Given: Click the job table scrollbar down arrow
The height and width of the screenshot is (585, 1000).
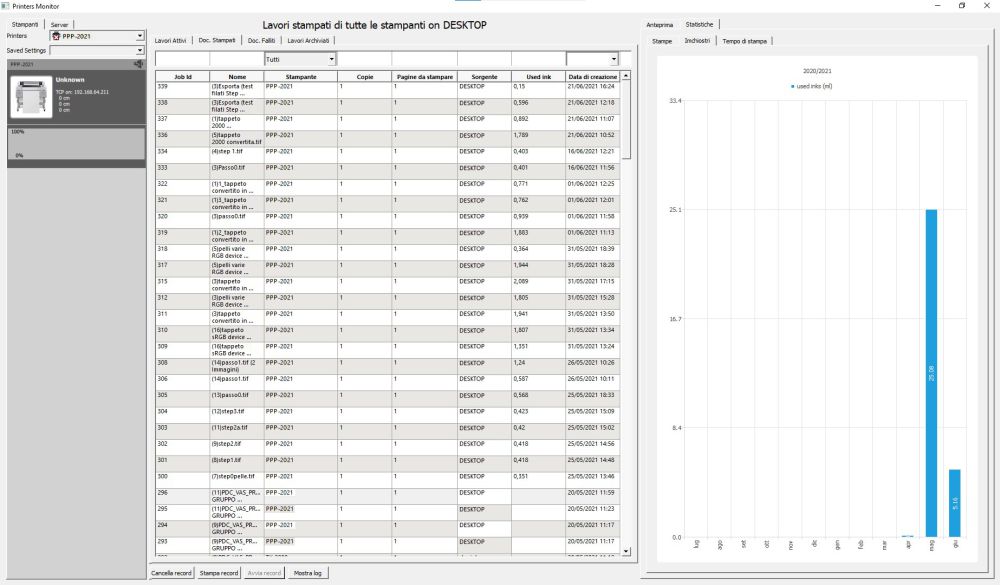Looking at the screenshot, I should tap(626, 551).
